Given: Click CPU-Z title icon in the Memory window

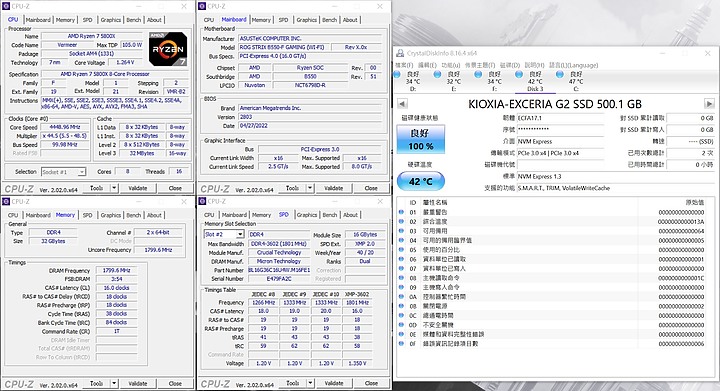Looking at the screenshot, I should [x=6, y=201].
